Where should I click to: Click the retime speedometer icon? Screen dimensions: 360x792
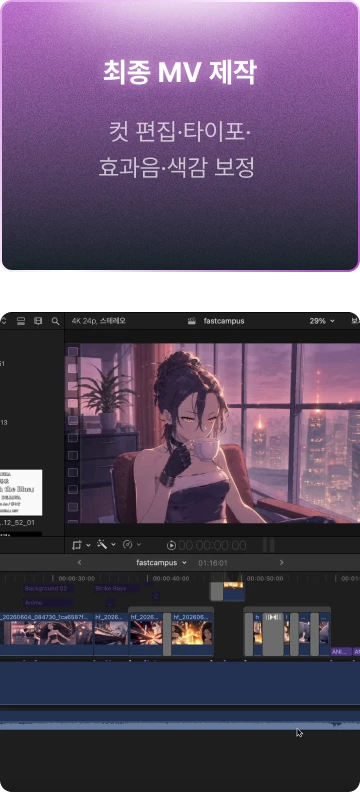click(128, 544)
